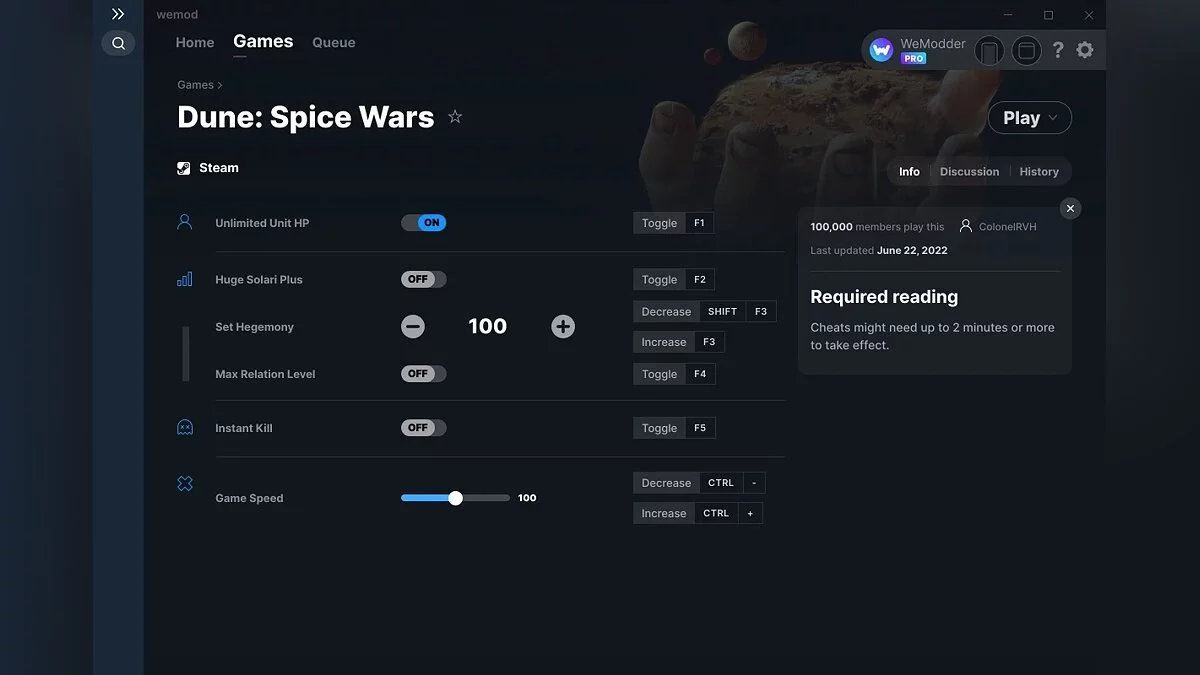Open the settings gear icon

[x=1085, y=50]
